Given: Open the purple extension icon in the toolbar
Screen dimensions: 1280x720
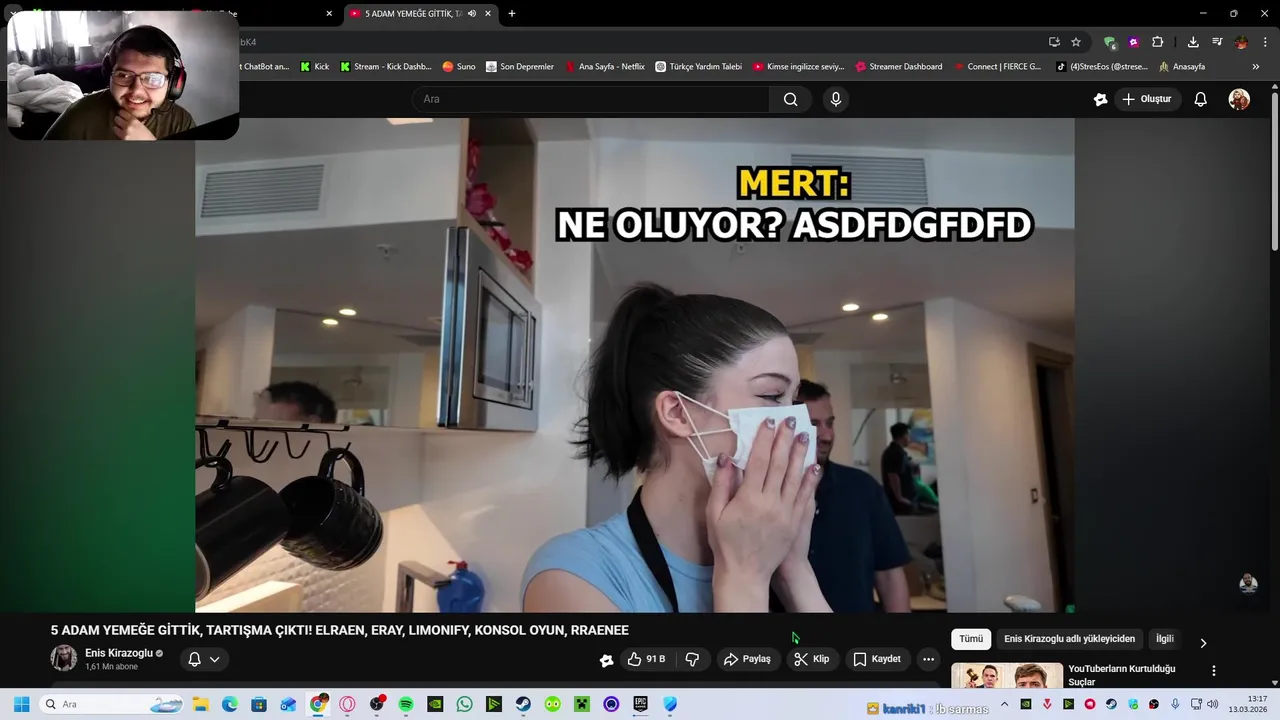Looking at the screenshot, I should tap(1134, 42).
